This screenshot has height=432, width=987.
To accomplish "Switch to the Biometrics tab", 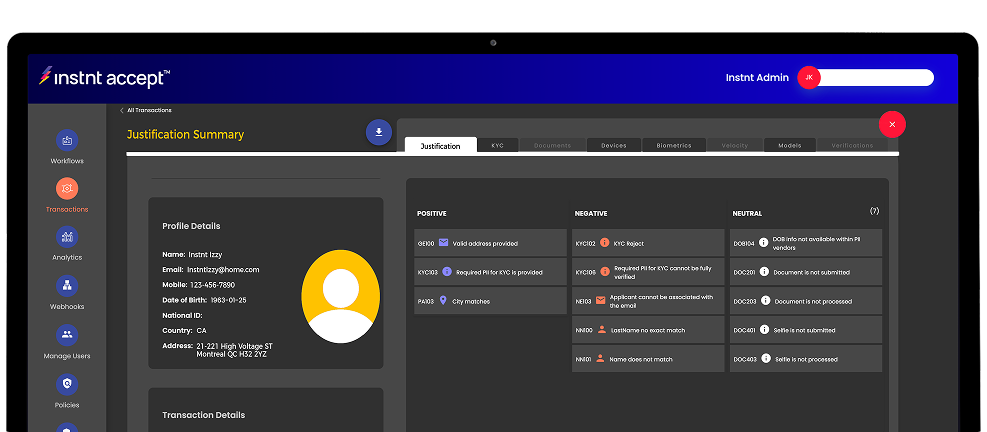I will coord(674,145).
